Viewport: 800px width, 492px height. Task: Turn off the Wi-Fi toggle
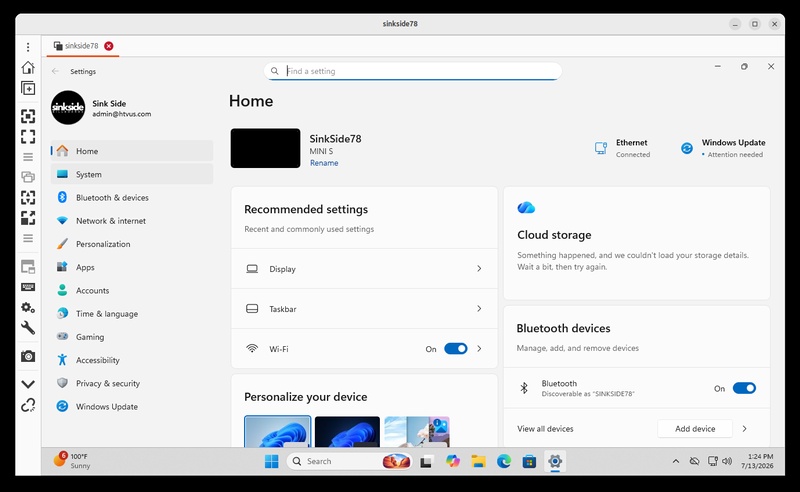[456, 349]
